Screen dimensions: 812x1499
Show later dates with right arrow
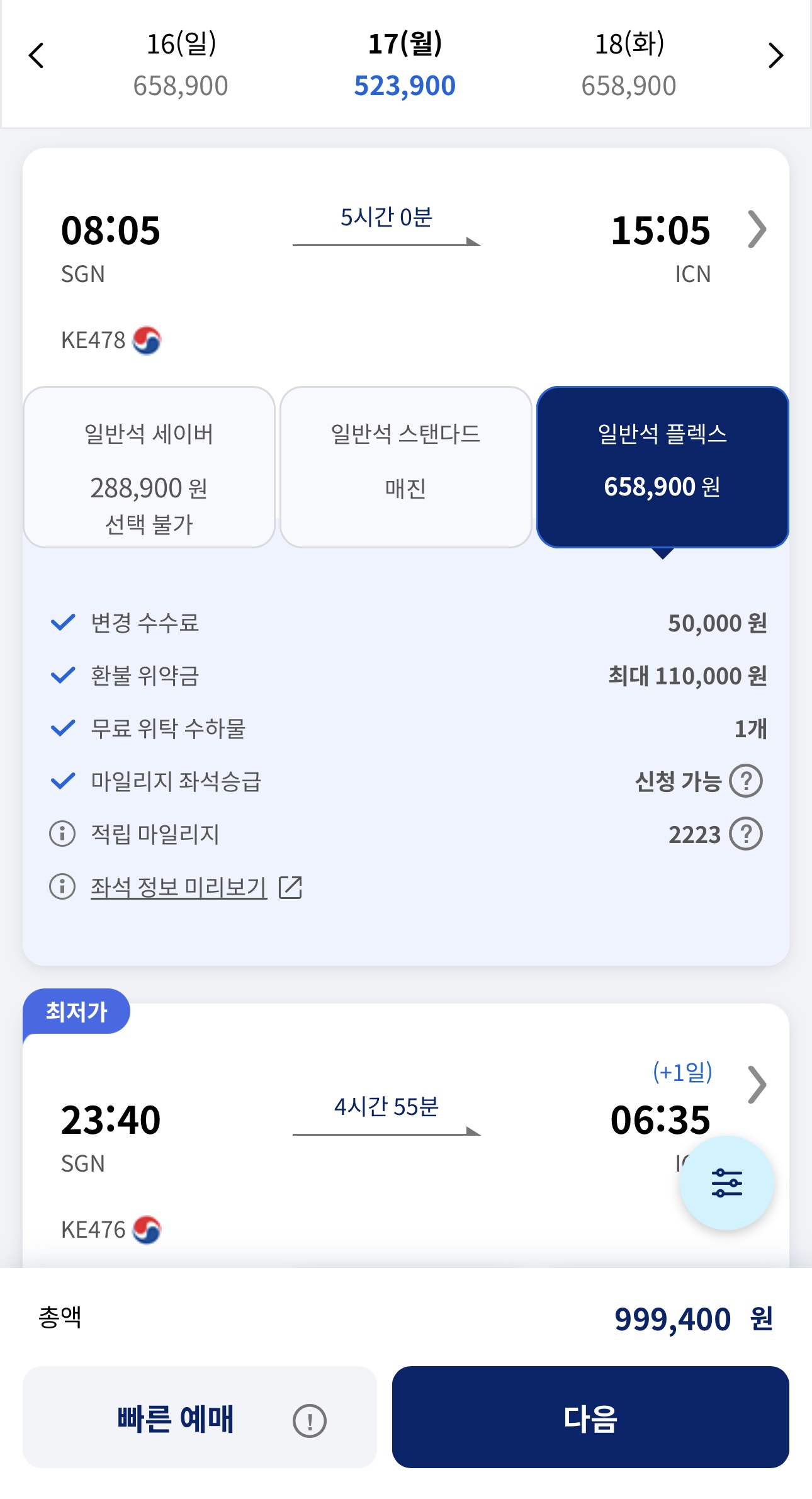(775, 55)
